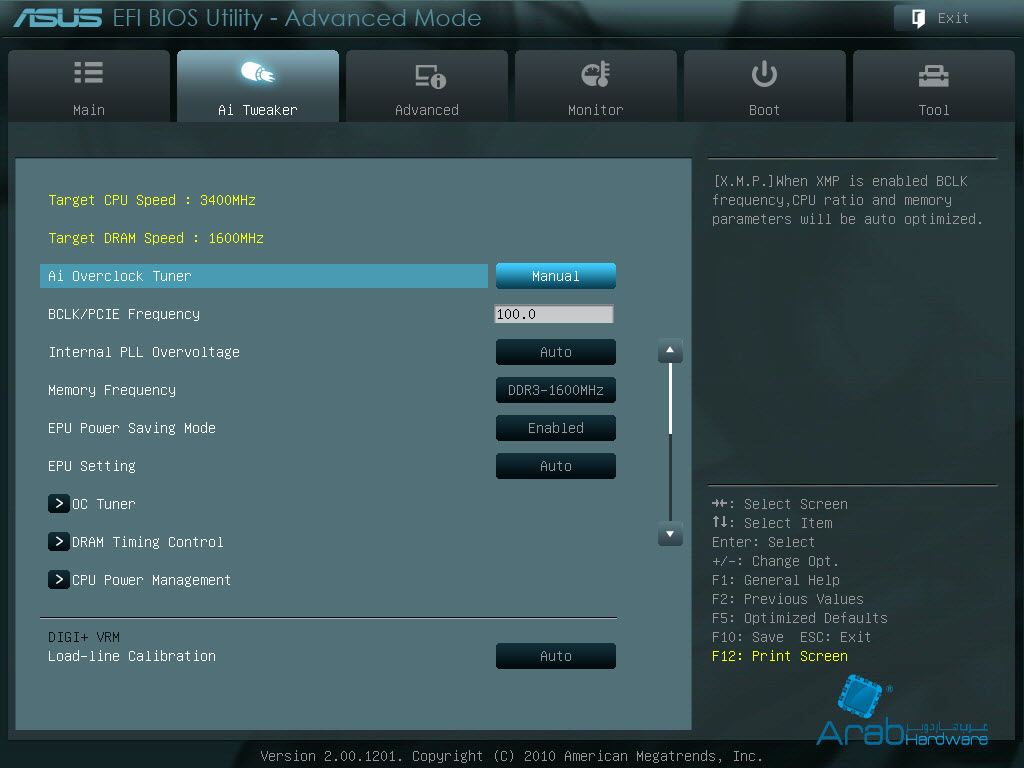Image resolution: width=1024 pixels, height=768 pixels.
Task: Click the Target CPU Speed : 3400MHz text
Action: tap(152, 200)
